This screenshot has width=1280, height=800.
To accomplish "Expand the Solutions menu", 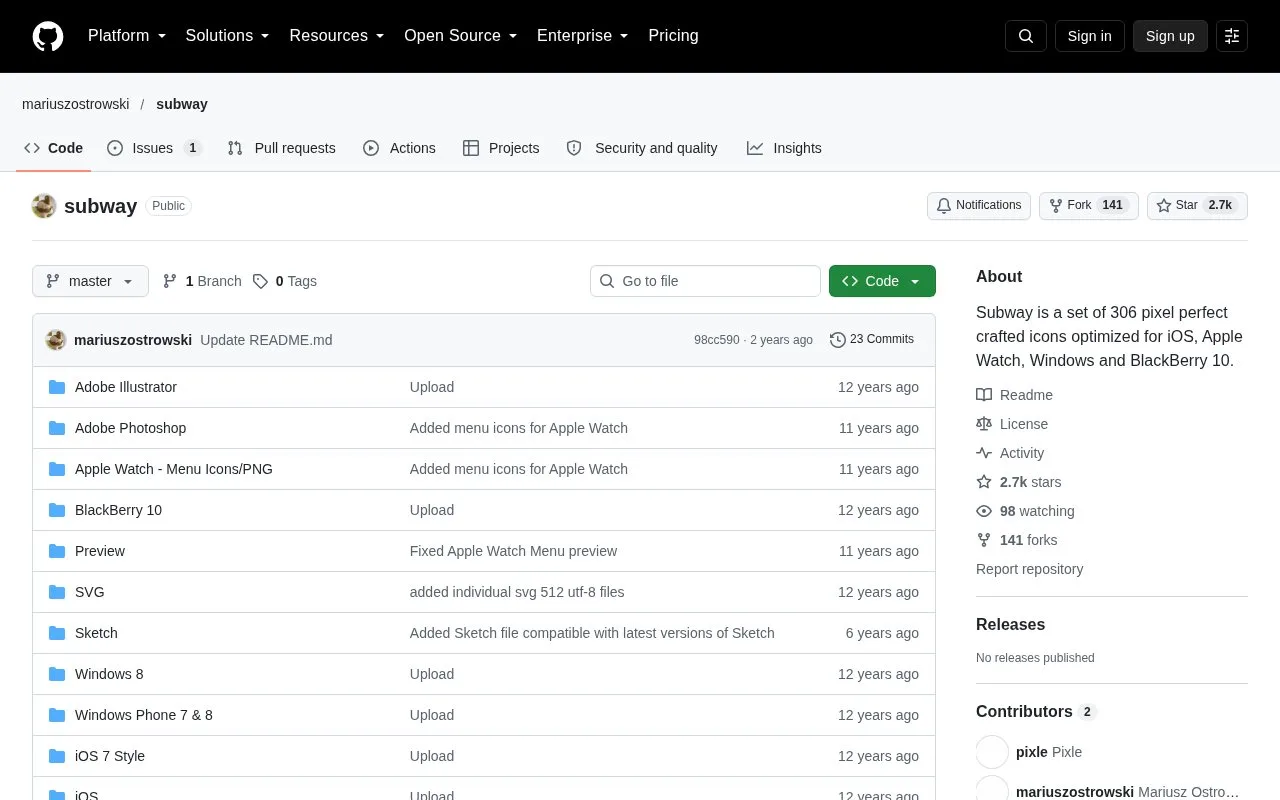I will 228,36.
